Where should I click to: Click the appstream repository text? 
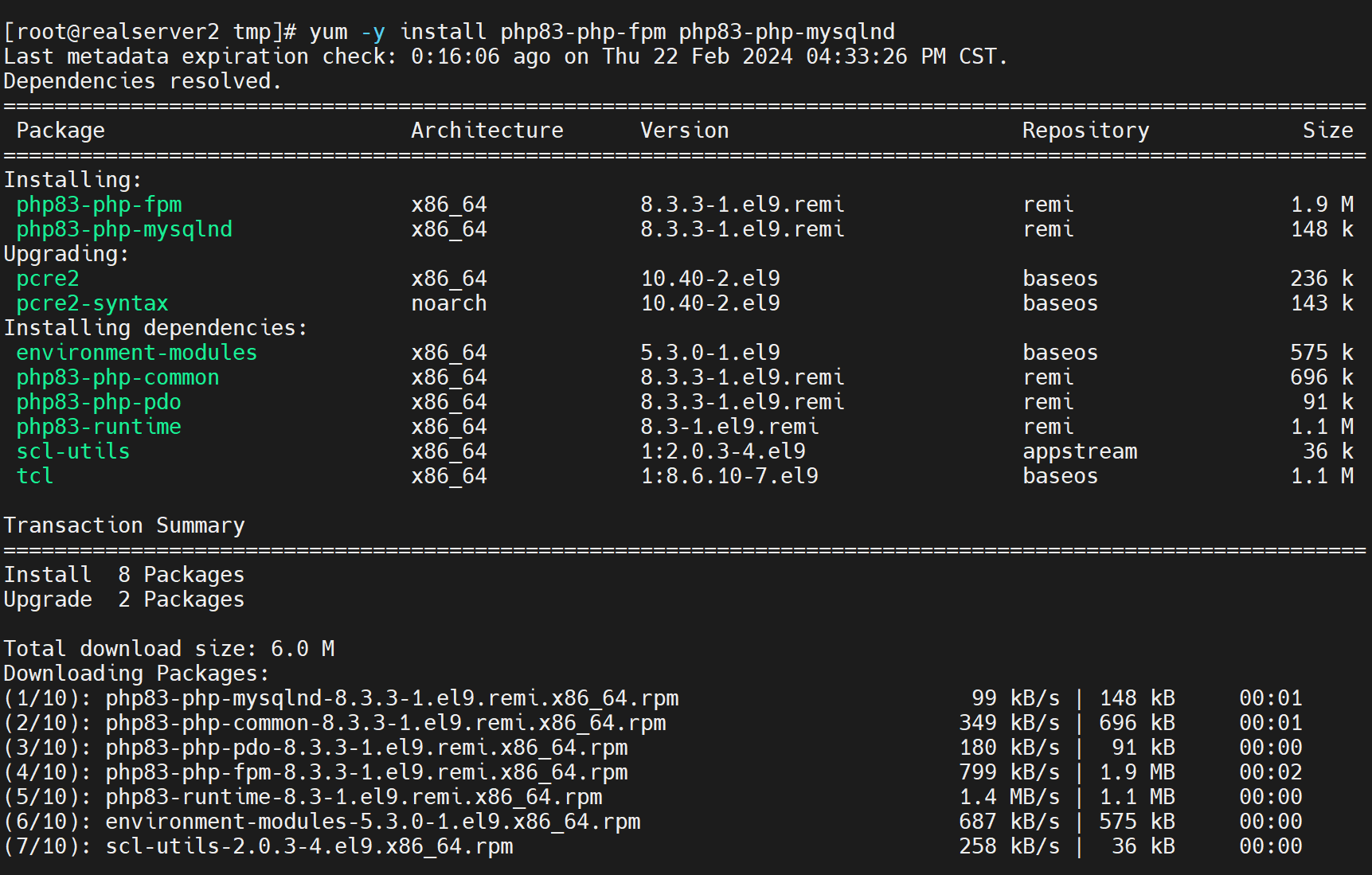click(1080, 451)
